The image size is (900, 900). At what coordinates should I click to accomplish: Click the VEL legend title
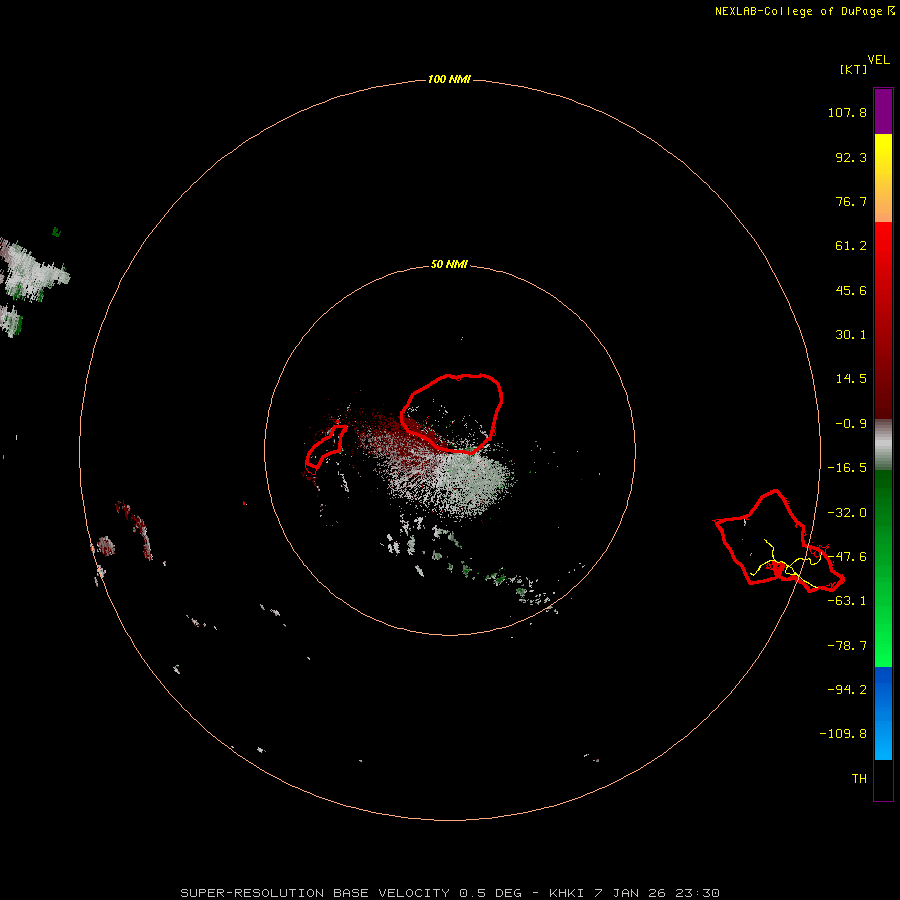tap(878, 60)
